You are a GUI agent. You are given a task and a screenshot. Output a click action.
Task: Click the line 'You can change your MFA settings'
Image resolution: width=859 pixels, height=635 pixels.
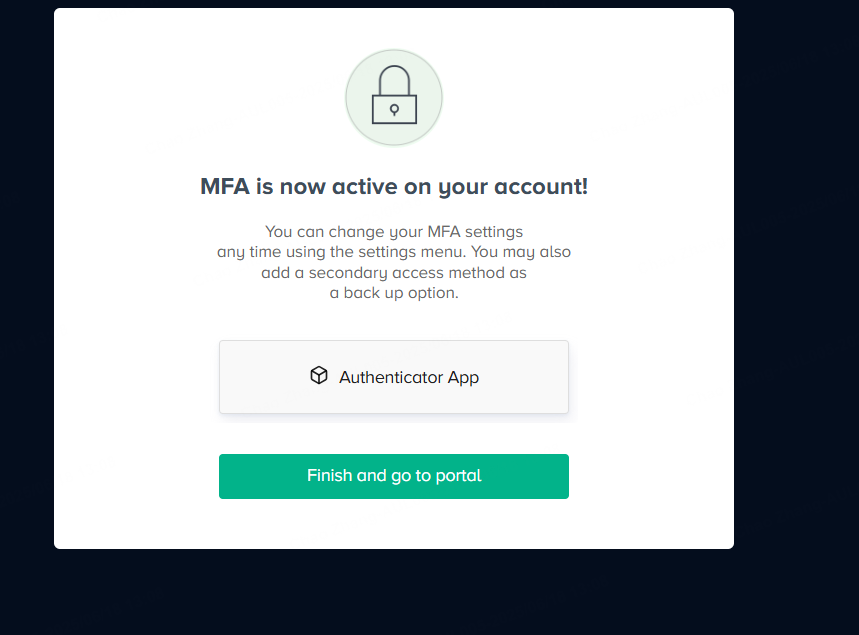(394, 232)
